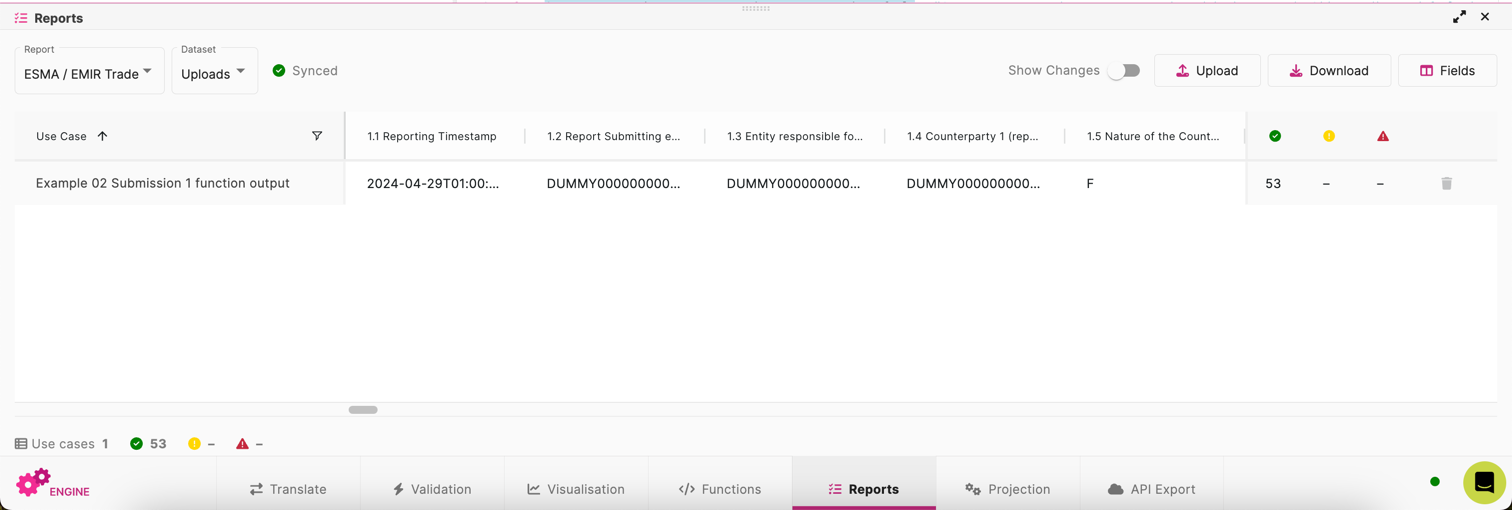The width and height of the screenshot is (1512, 510).
Task: Click the yellow warning status column header
Action: click(1328, 136)
